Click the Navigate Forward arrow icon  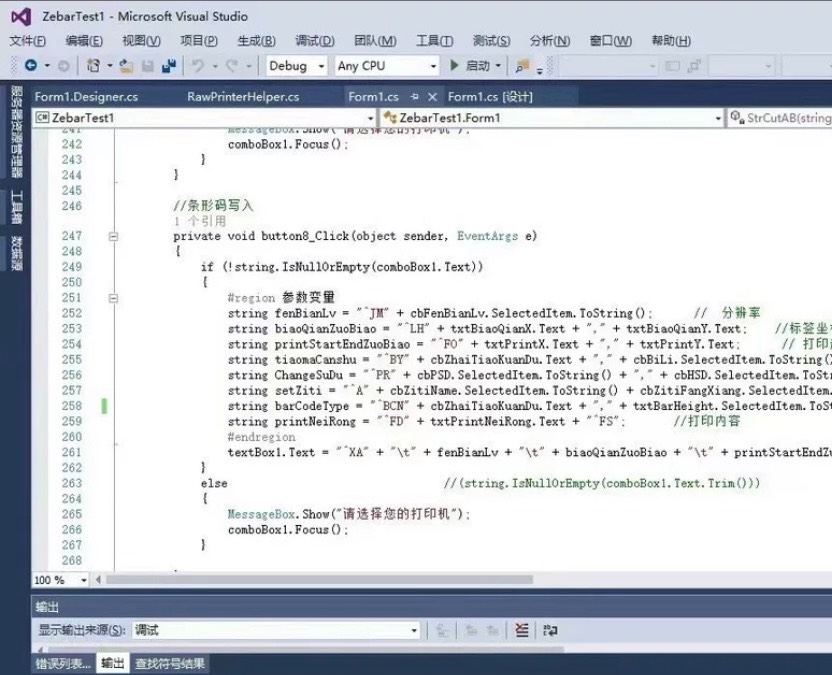[x=64, y=66]
